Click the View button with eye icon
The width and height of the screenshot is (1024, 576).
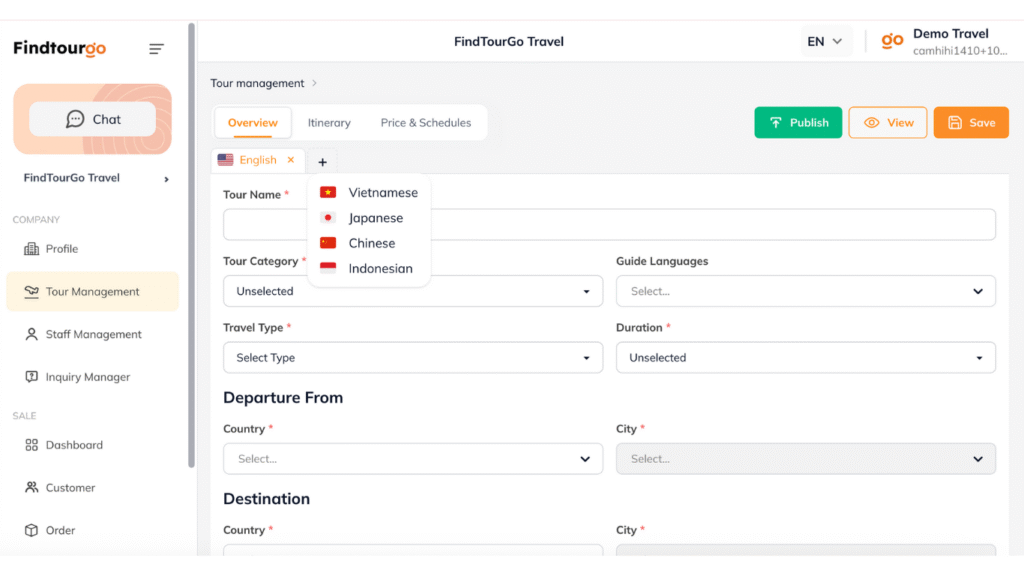[x=888, y=122]
